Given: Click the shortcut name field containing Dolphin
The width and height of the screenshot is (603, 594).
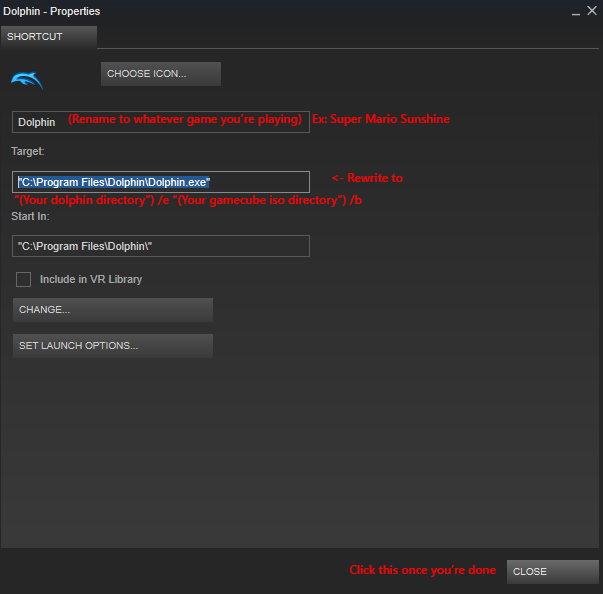Looking at the screenshot, I should 161,122.
